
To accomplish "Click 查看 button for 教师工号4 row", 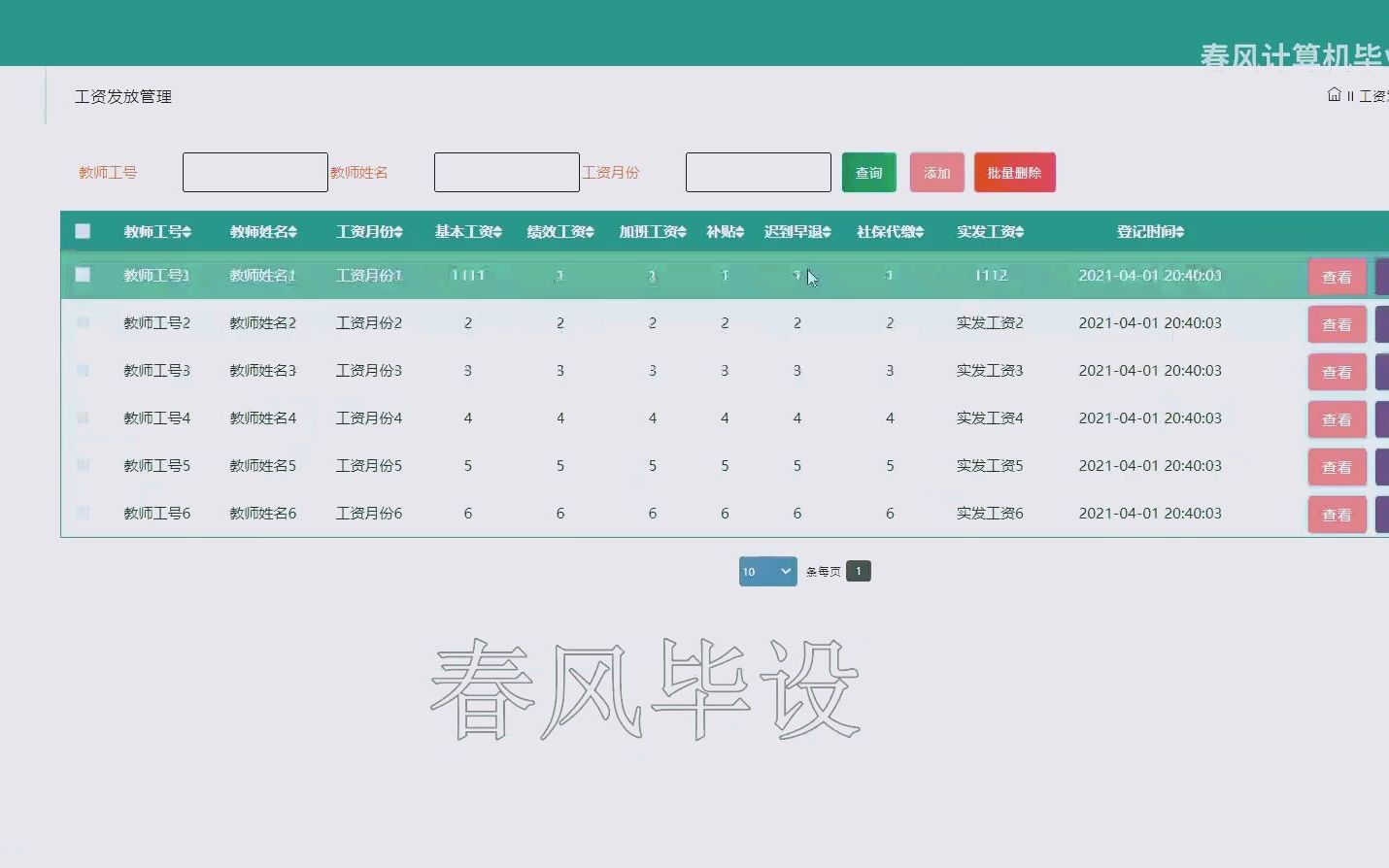I will point(1337,419).
